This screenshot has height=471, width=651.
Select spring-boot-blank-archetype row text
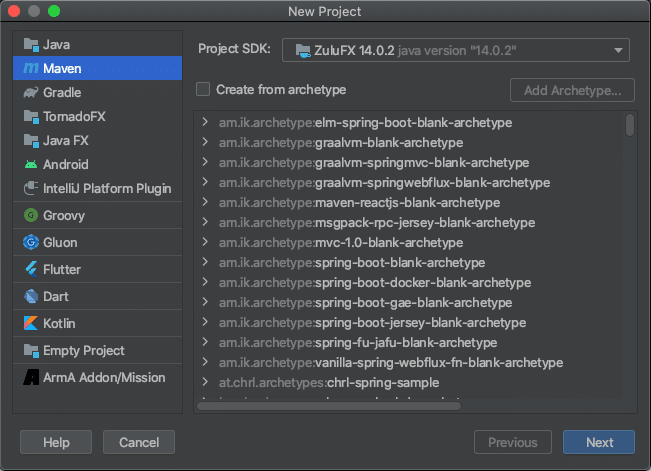352,262
